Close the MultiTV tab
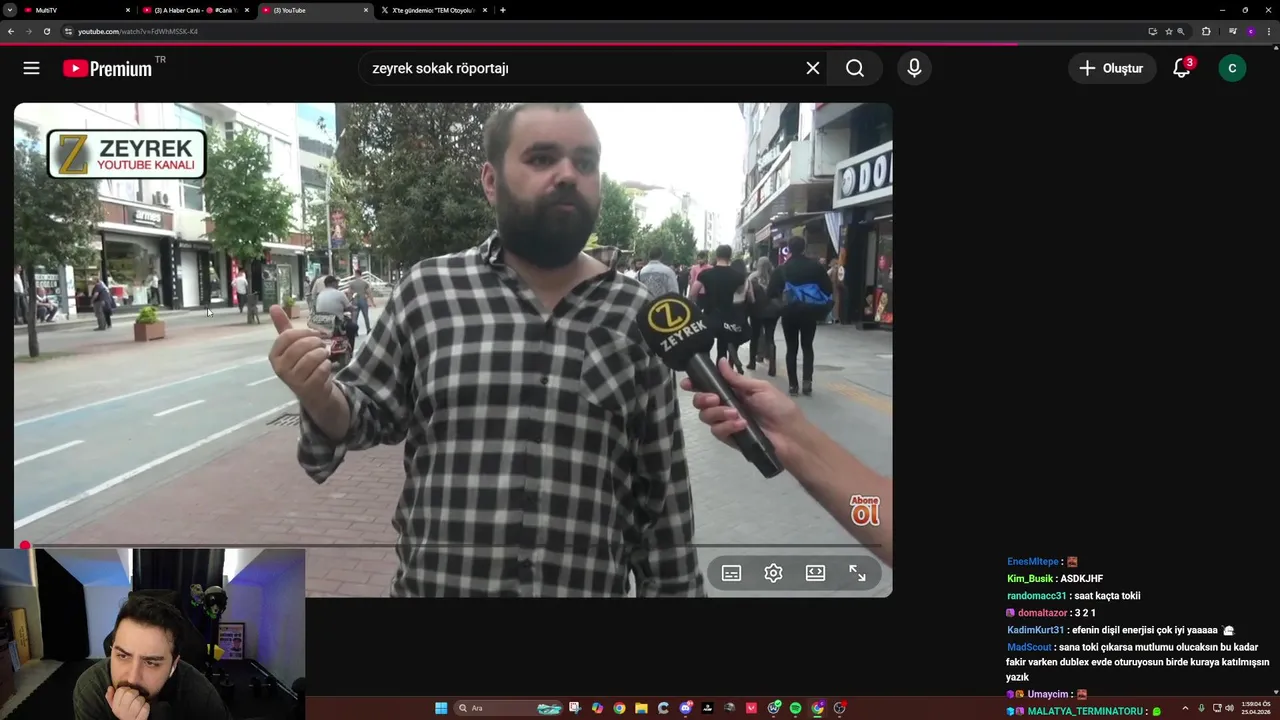This screenshot has height=720, width=1280. [128, 10]
